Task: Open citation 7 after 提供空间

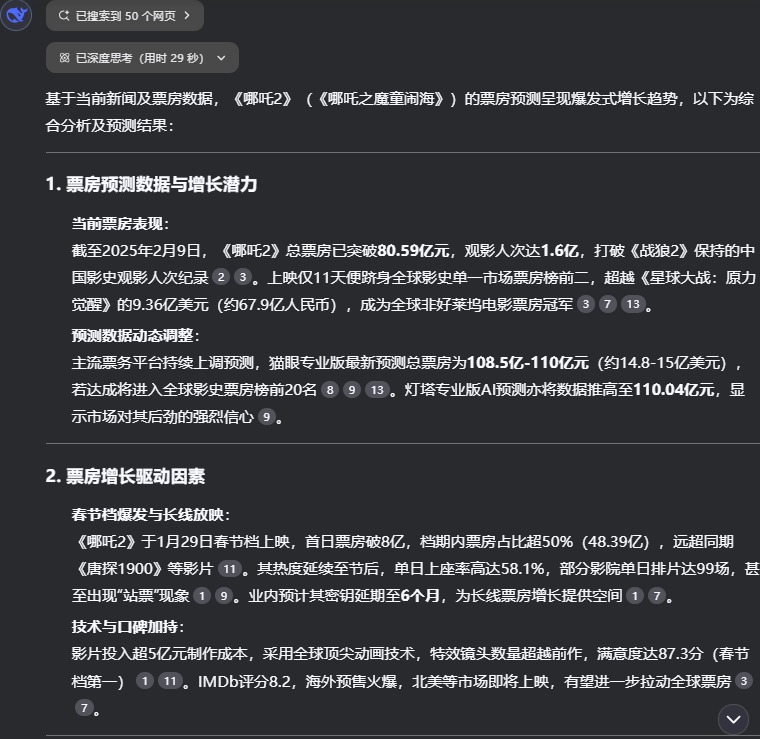Action: pyautogui.click(x=656, y=597)
